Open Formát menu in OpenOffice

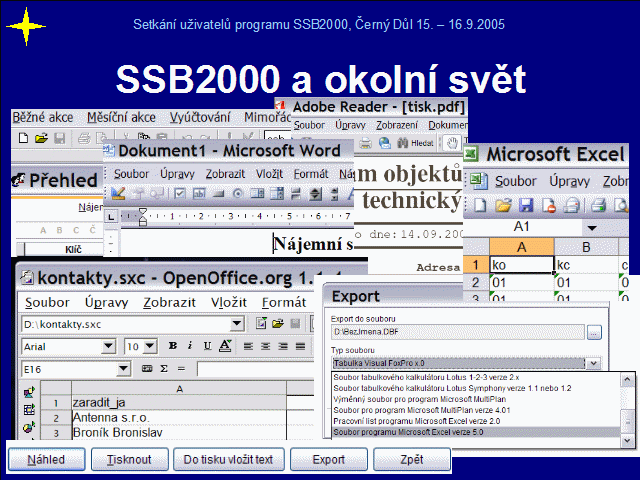coord(284,302)
